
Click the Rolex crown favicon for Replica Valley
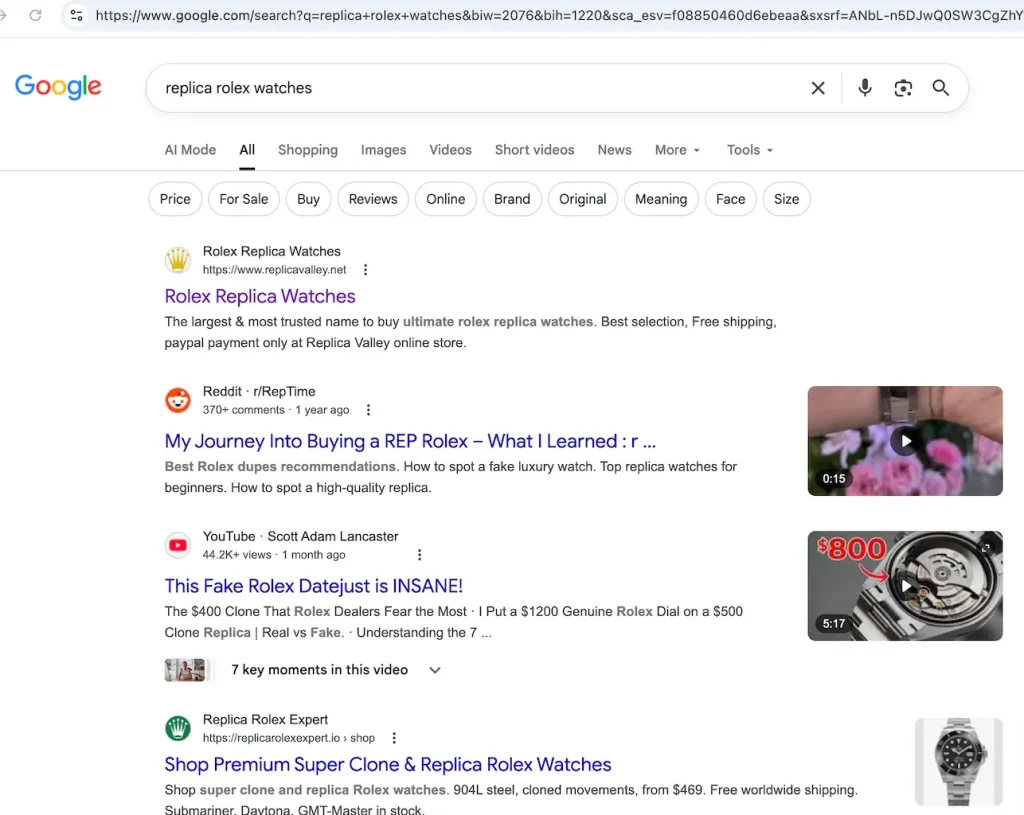[x=178, y=260]
